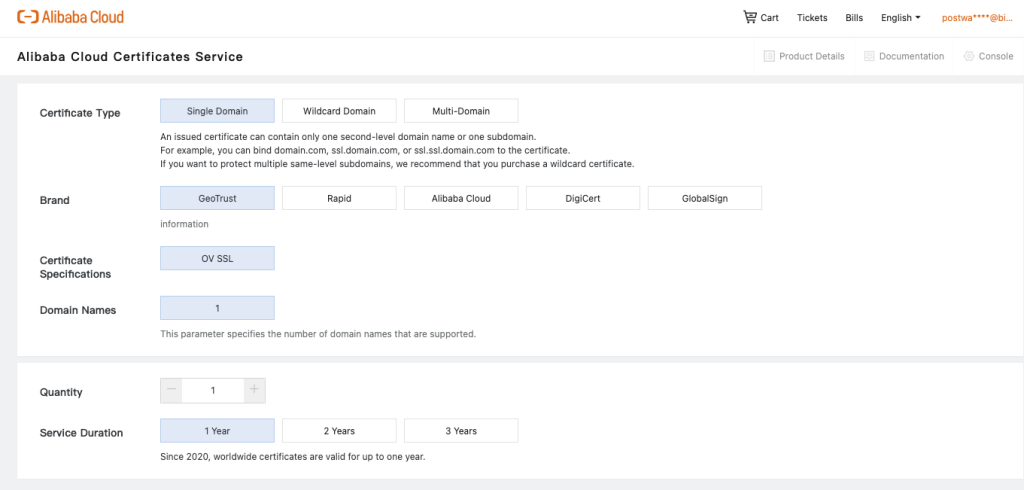The height and width of the screenshot is (490, 1024).
Task: Select 2 Years service duration
Action: tap(339, 431)
